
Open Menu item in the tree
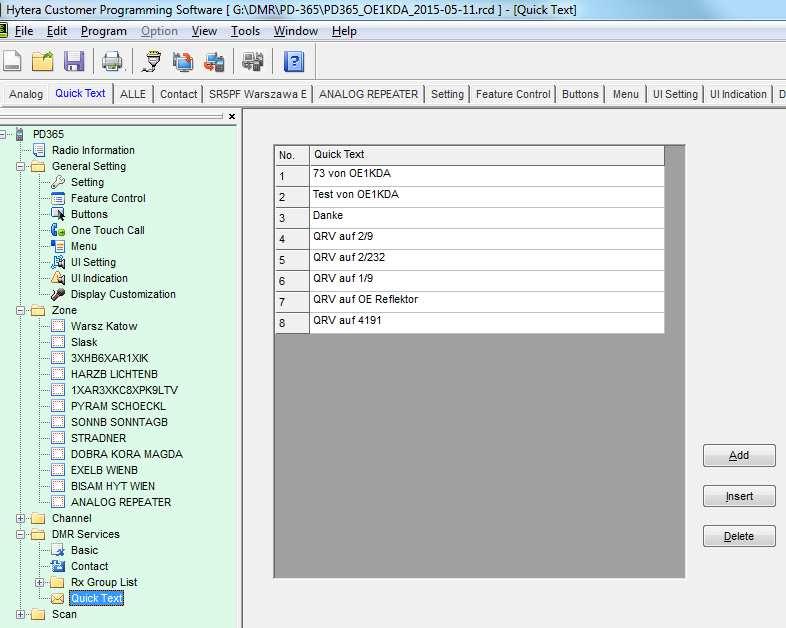pos(83,247)
